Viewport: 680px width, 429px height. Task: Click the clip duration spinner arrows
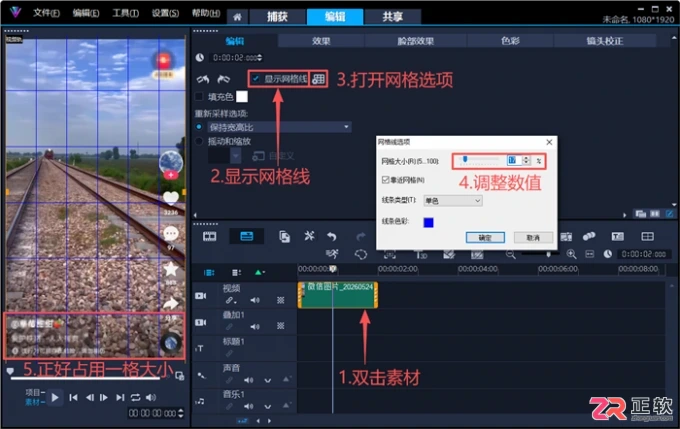click(x=260, y=58)
